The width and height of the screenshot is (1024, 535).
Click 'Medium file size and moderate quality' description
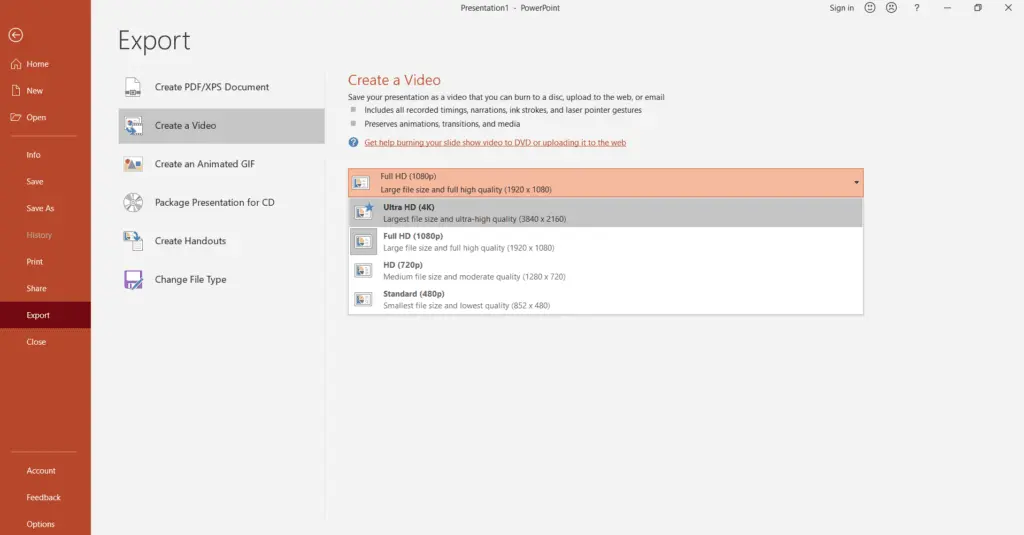pyautogui.click(x=474, y=276)
